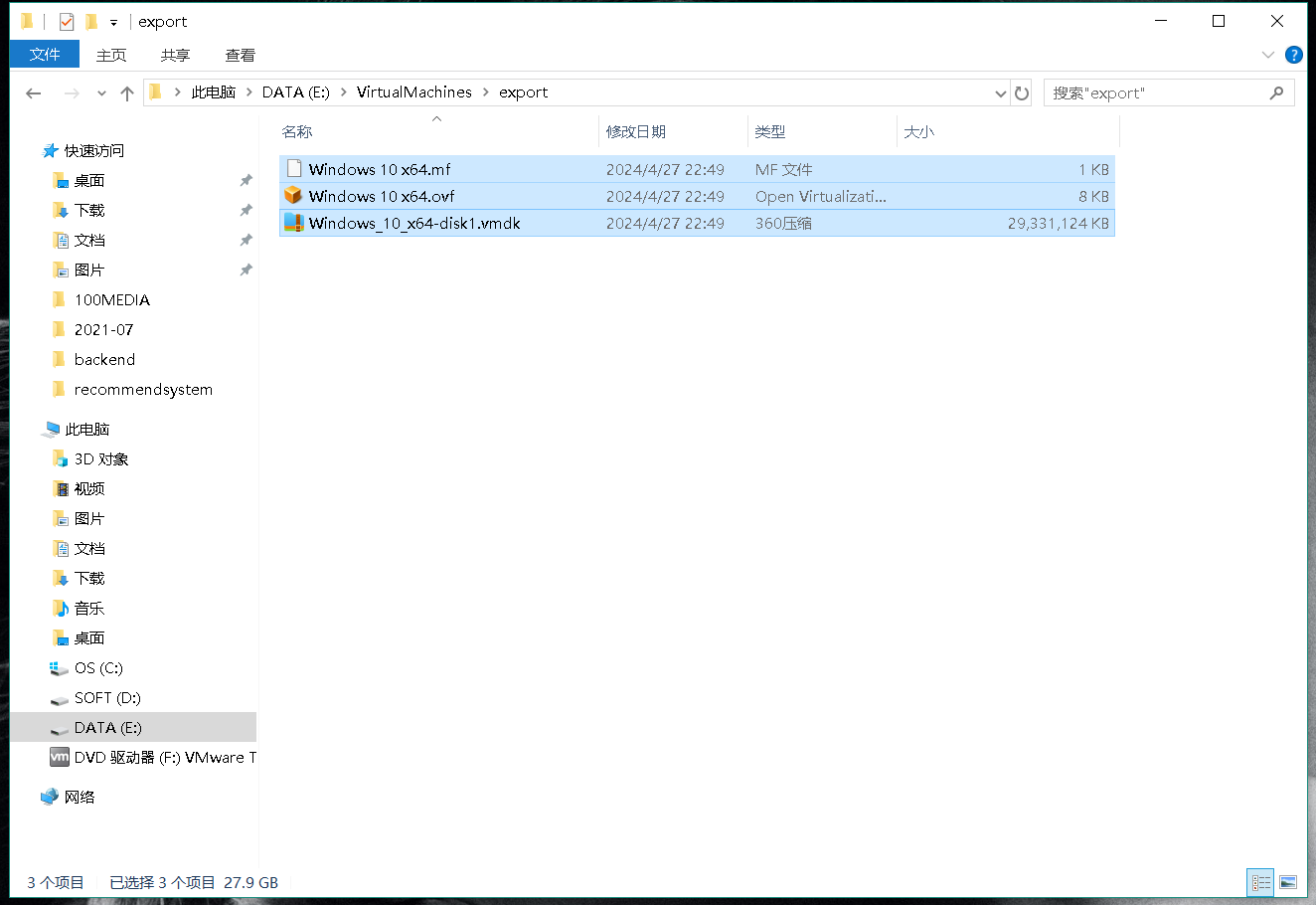Open pinned 桌面 under quick access

[x=89, y=181]
